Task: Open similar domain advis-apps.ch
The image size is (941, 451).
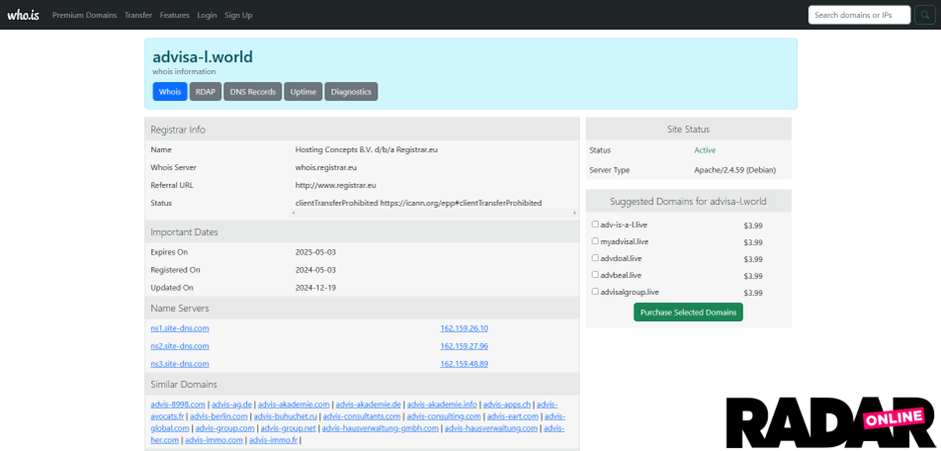Action: [507, 404]
